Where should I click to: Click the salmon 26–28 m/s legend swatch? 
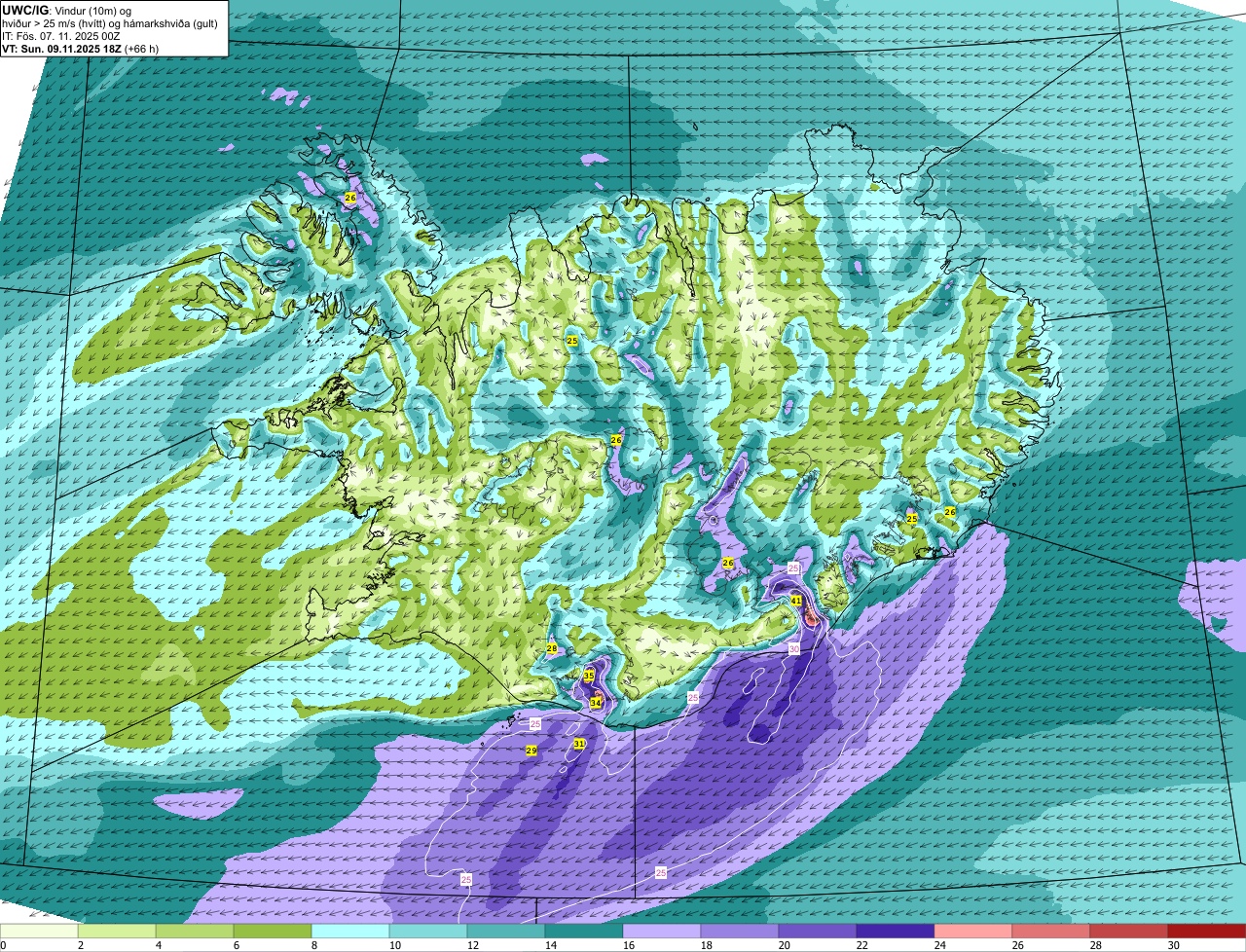[x=1051, y=931]
